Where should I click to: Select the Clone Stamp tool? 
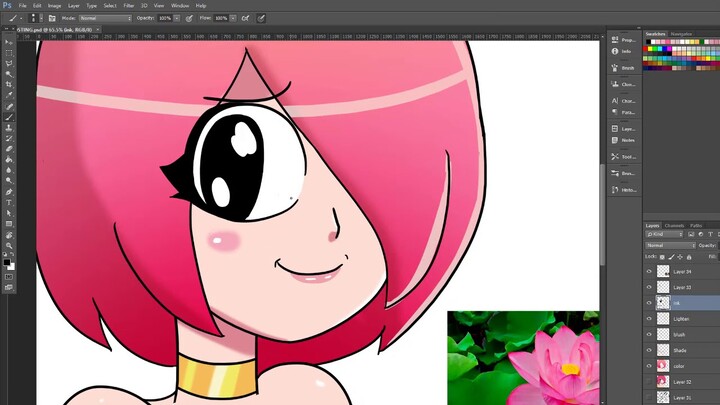(9, 128)
